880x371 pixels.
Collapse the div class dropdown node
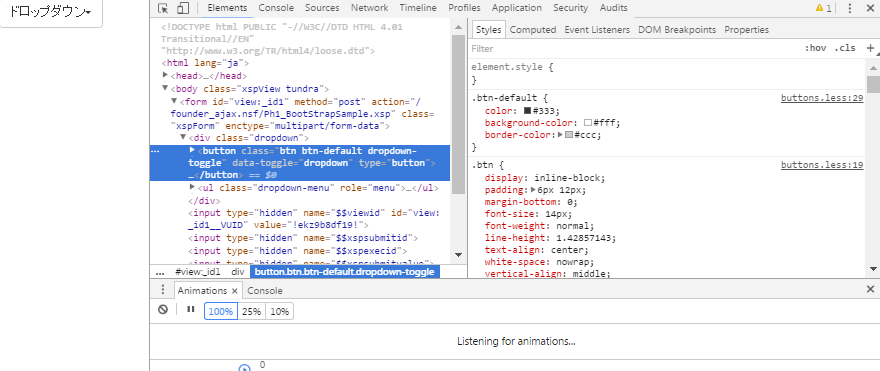pyautogui.click(x=183, y=137)
